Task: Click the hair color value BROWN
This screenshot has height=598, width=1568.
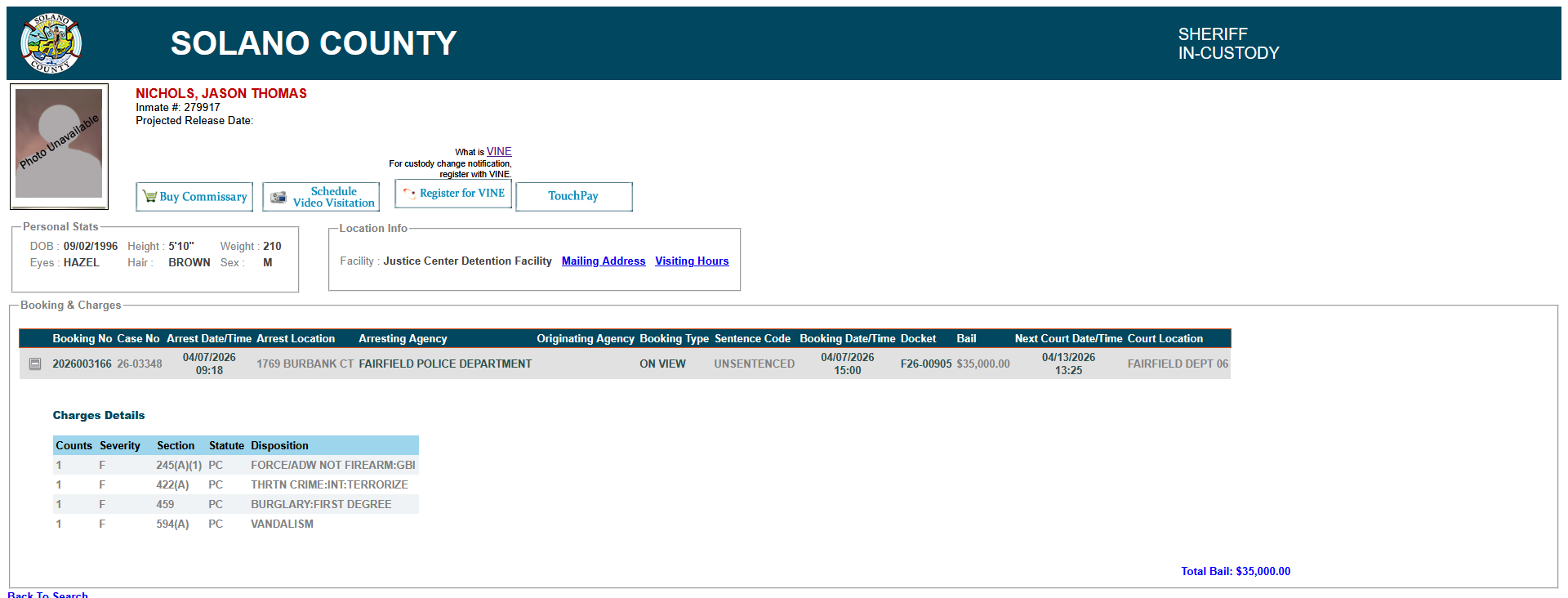Action: point(189,262)
